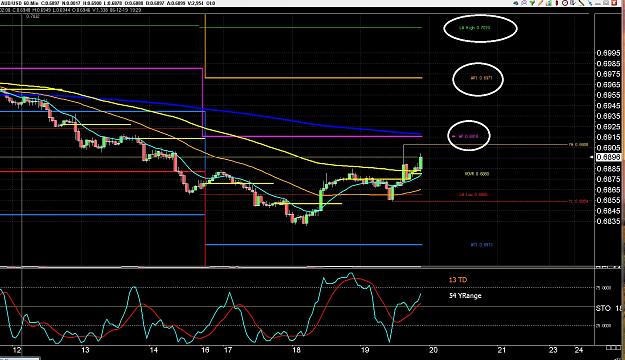Click date 14 on the time axis
This screenshot has width=625, height=360.
tap(154, 350)
